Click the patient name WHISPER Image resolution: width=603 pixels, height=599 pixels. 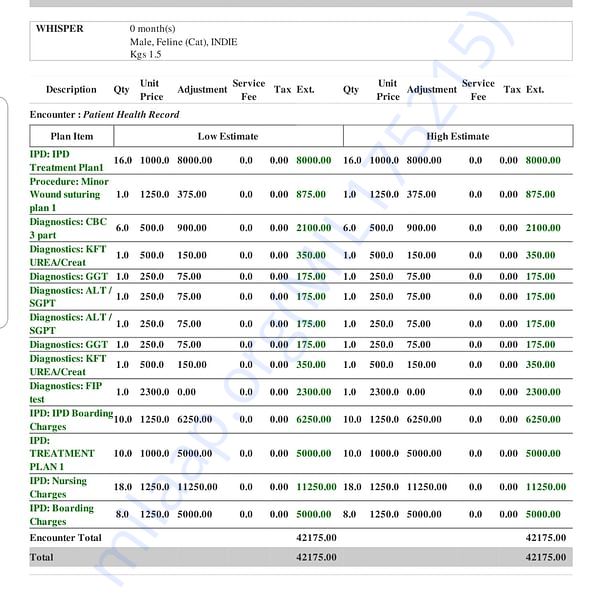(x=60, y=29)
